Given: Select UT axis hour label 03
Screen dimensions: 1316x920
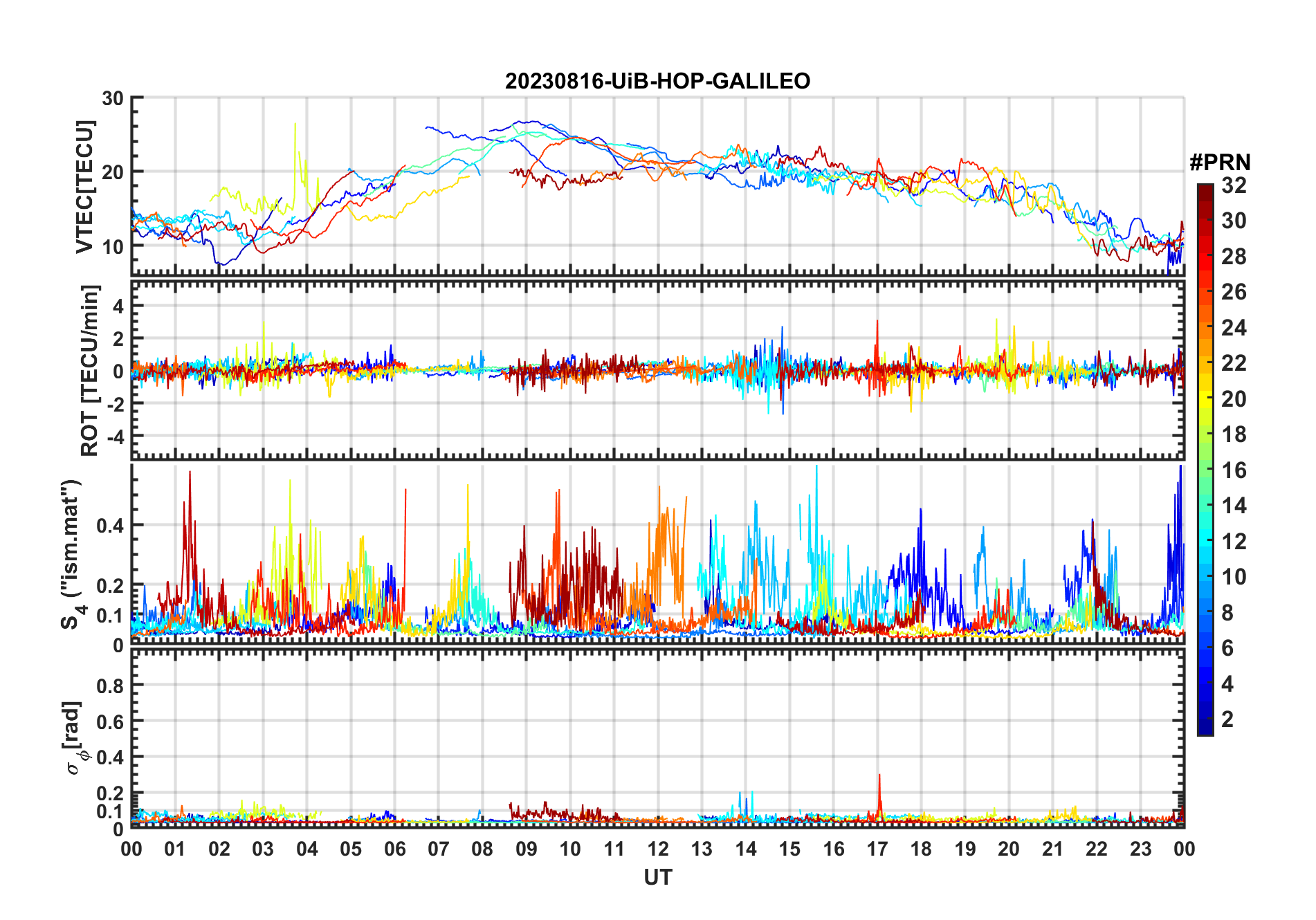Looking at the screenshot, I should pyautogui.click(x=263, y=849).
